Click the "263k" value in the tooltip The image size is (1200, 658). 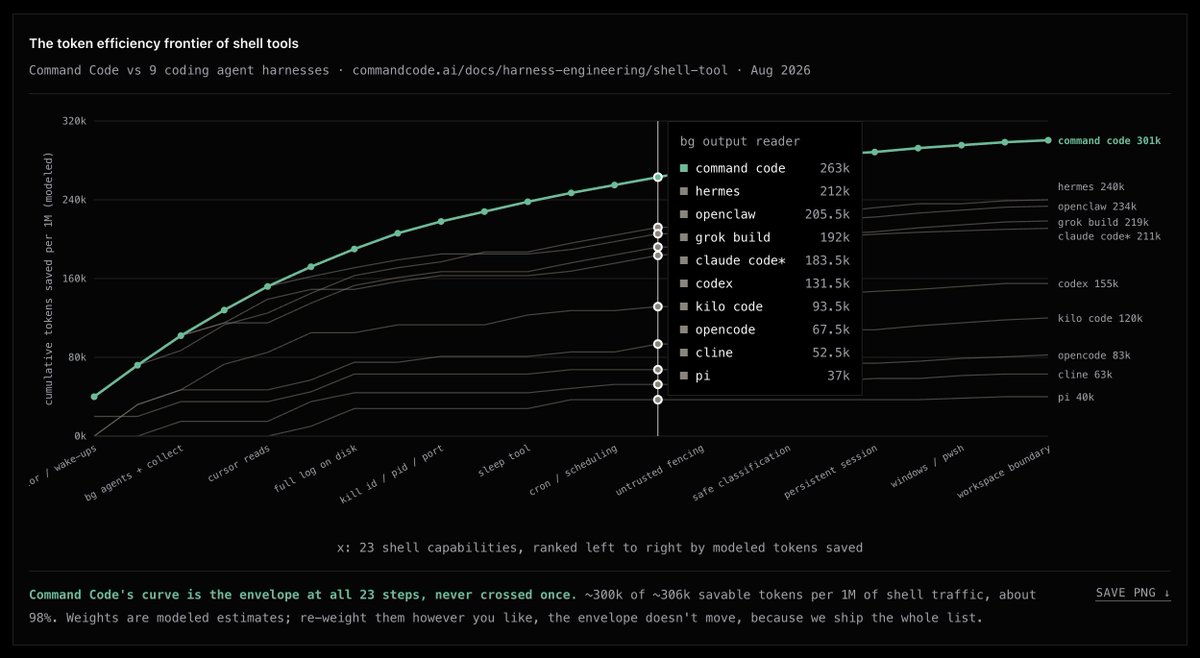click(833, 168)
